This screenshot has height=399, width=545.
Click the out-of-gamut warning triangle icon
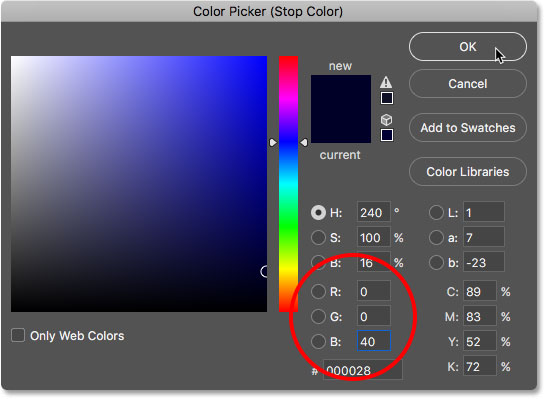point(386,82)
